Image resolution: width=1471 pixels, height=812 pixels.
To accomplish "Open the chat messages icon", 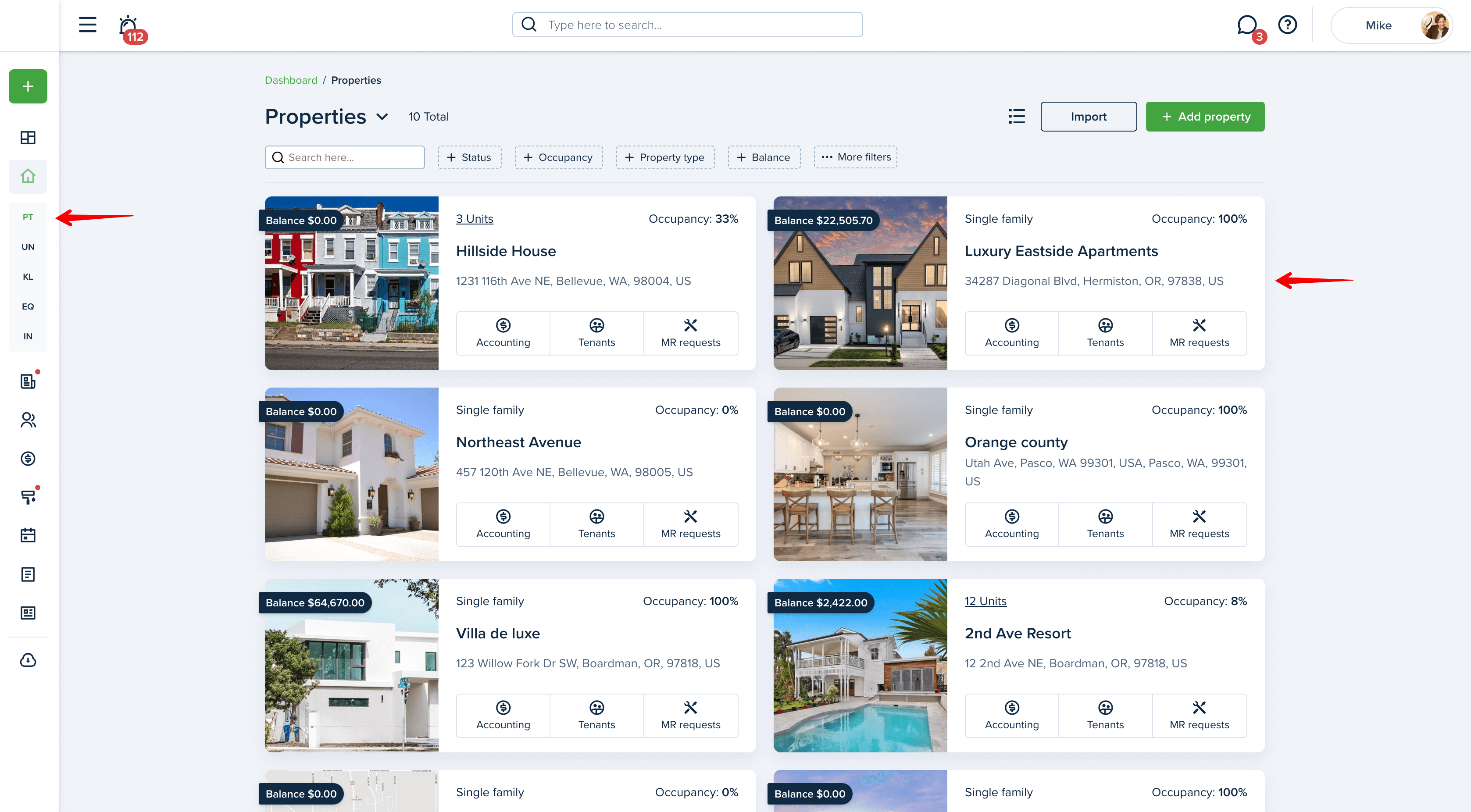I will (1247, 26).
